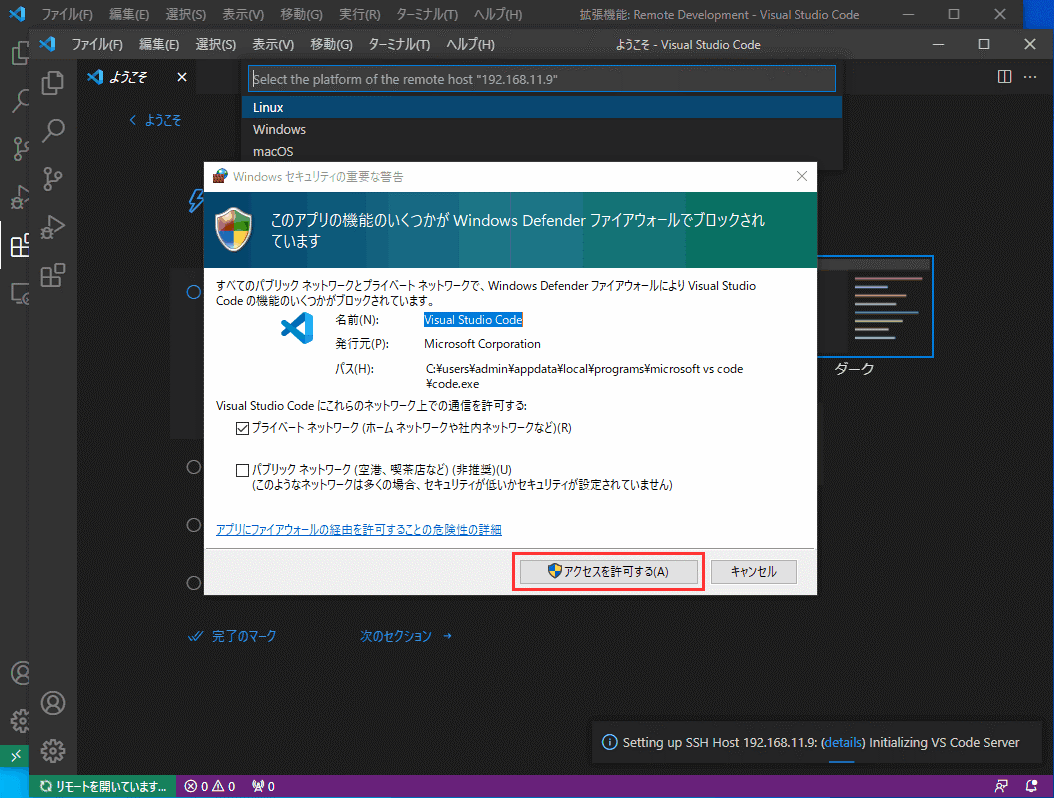Open Extensions view in front VS Code sidebar

52,276
